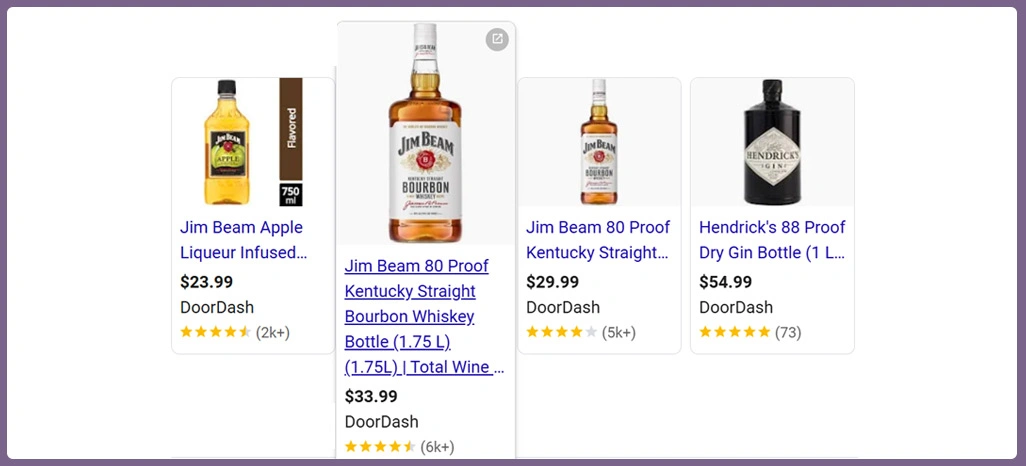The image size is (1026, 466).
Task: Click the open-in-new-tab icon on expanded card
Action: point(497,39)
